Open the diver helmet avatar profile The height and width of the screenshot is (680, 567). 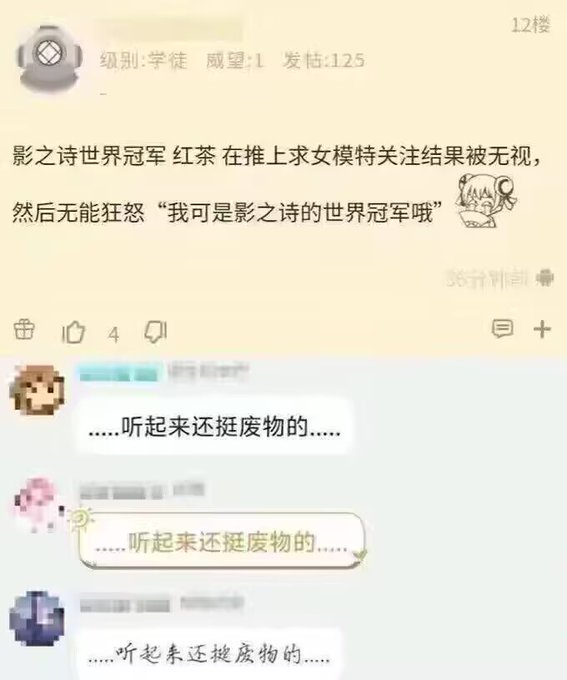pyautogui.click(x=49, y=59)
